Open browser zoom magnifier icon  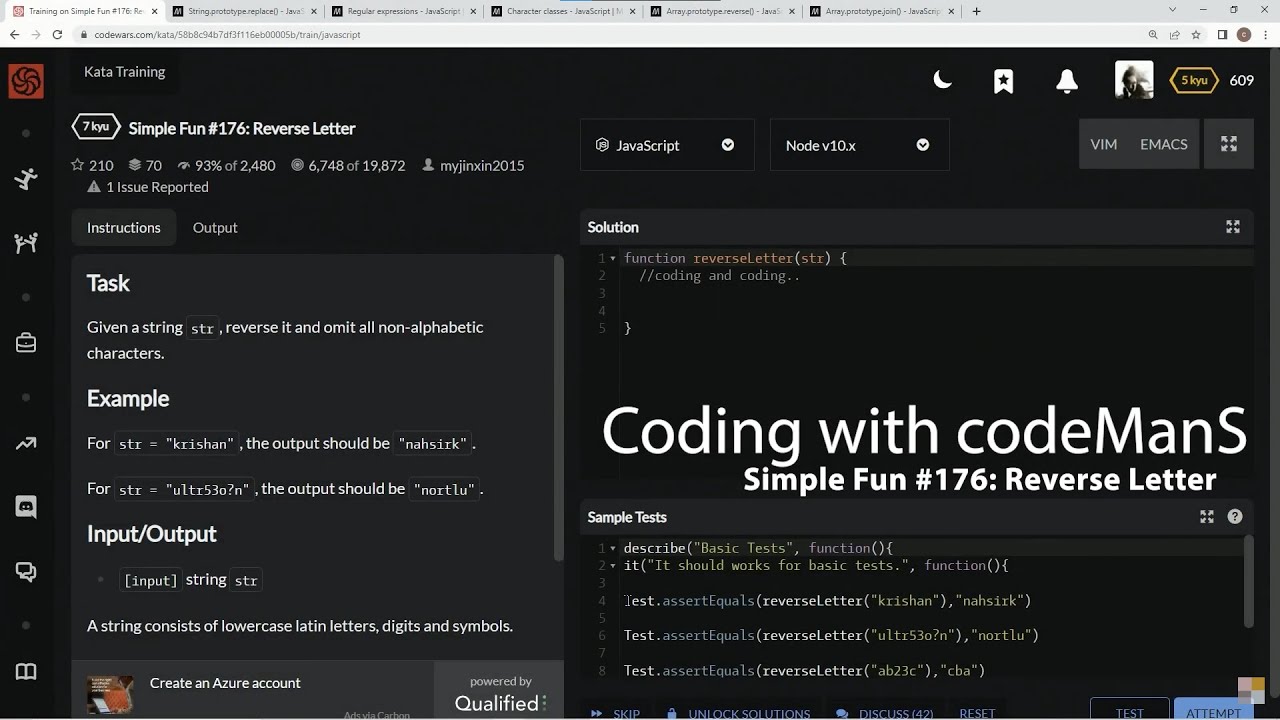[1153, 34]
